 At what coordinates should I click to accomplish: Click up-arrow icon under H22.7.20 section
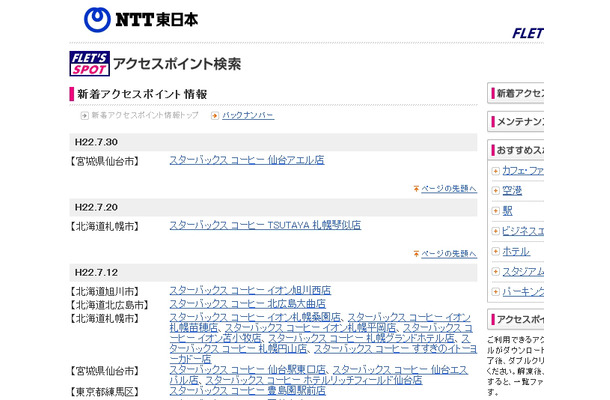click(x=416, y=254)
